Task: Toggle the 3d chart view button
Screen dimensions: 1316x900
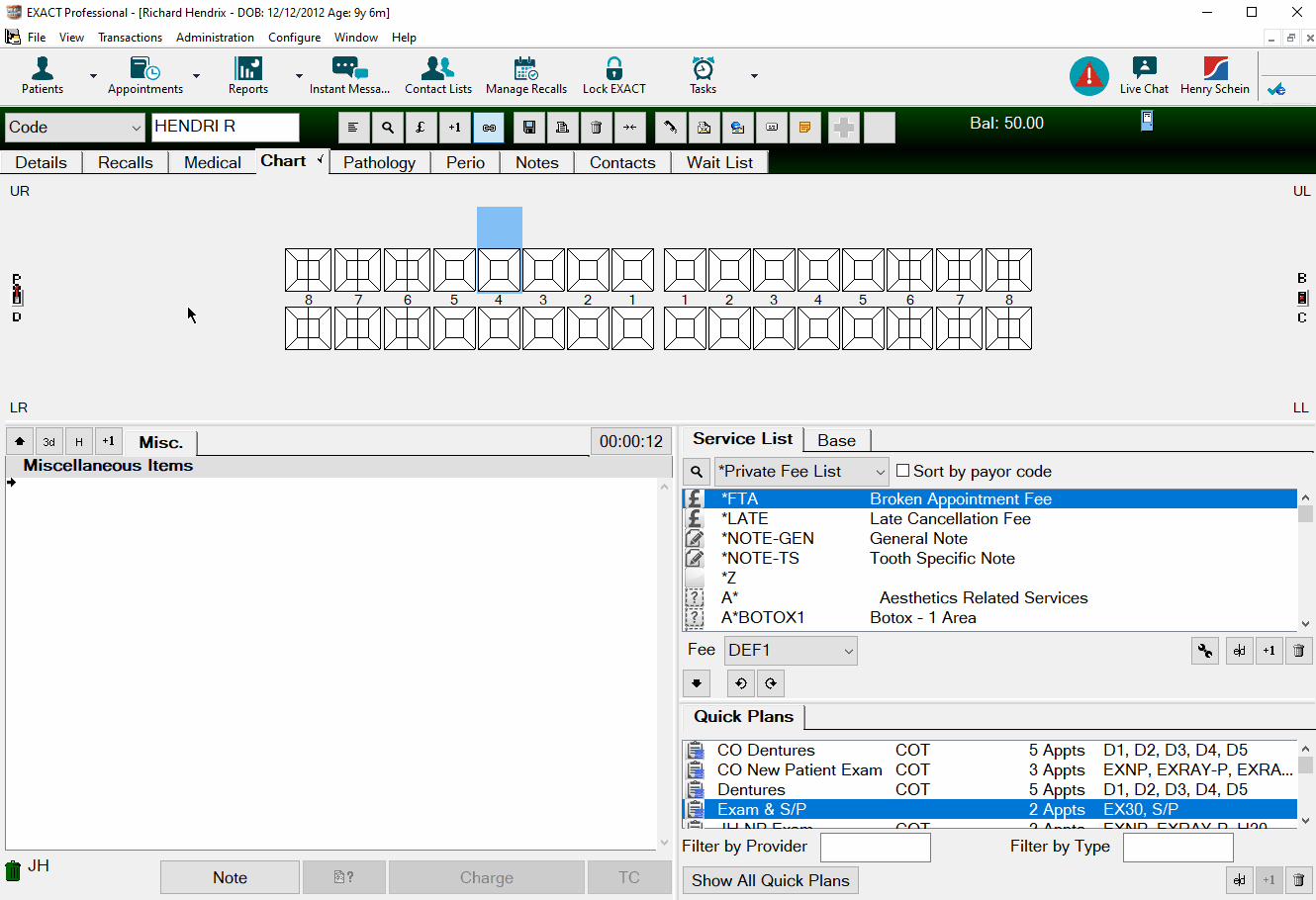Action: 48,442
